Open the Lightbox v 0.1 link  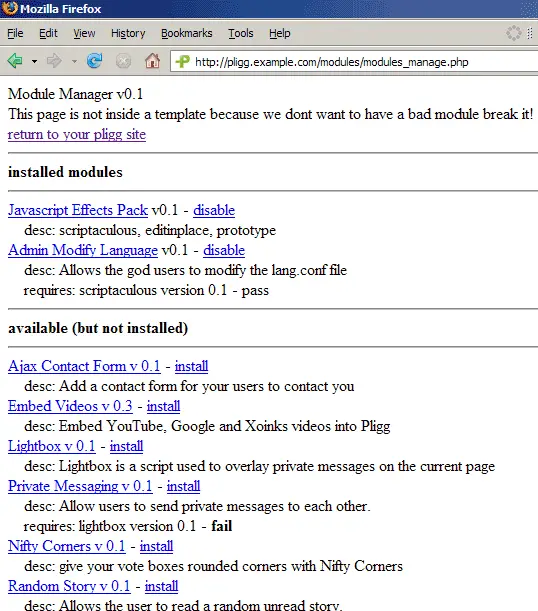(x=52, y=446)
